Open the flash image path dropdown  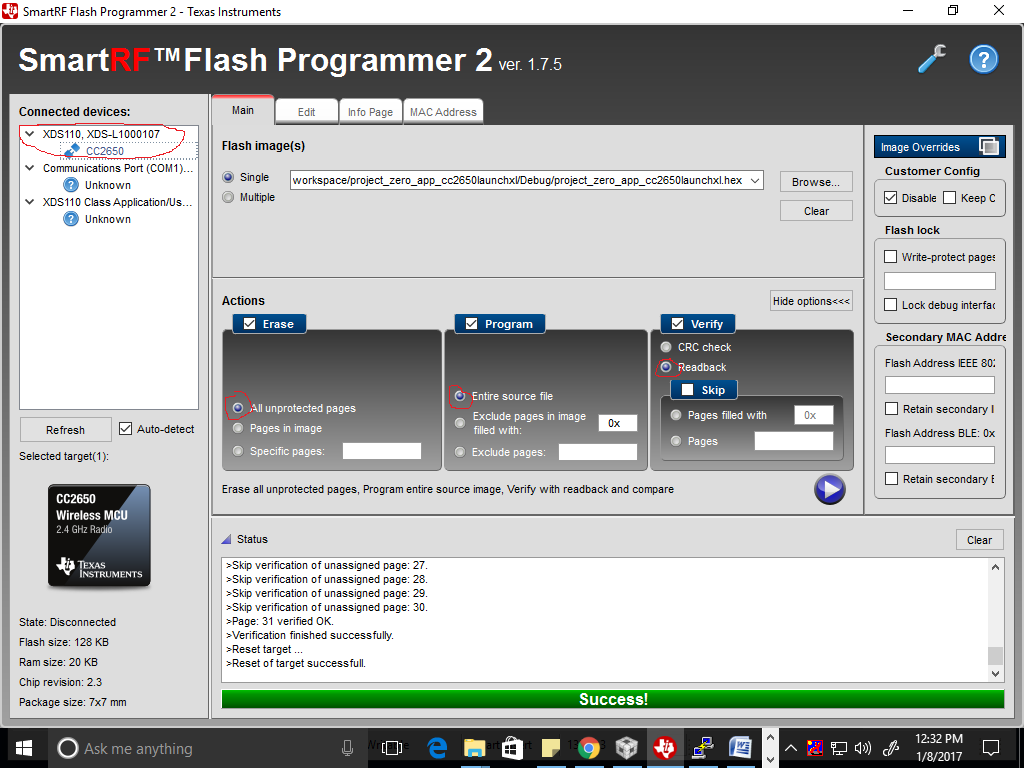coord(755,180)
